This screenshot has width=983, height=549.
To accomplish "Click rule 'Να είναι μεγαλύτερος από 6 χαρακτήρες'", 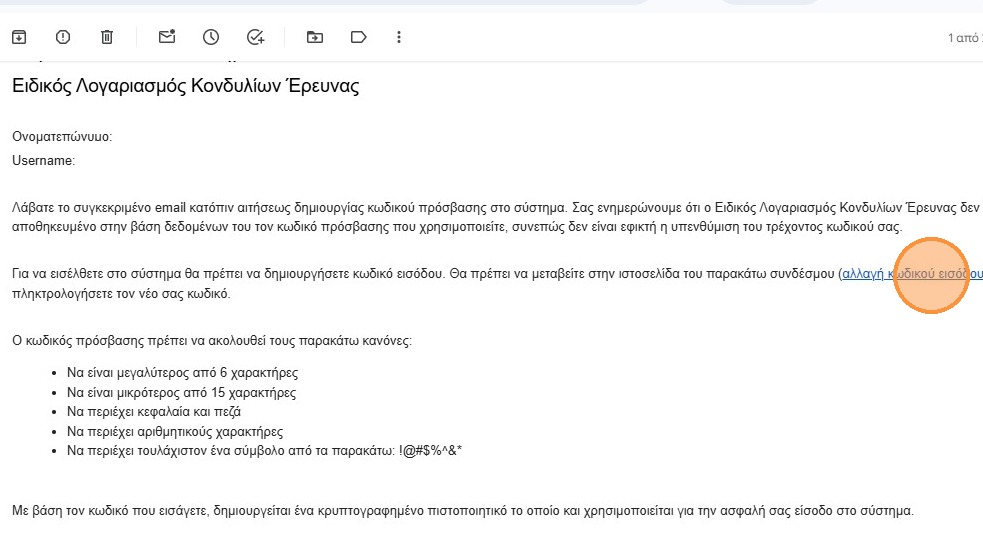I will pyautogui.click(x=182, y=373).
